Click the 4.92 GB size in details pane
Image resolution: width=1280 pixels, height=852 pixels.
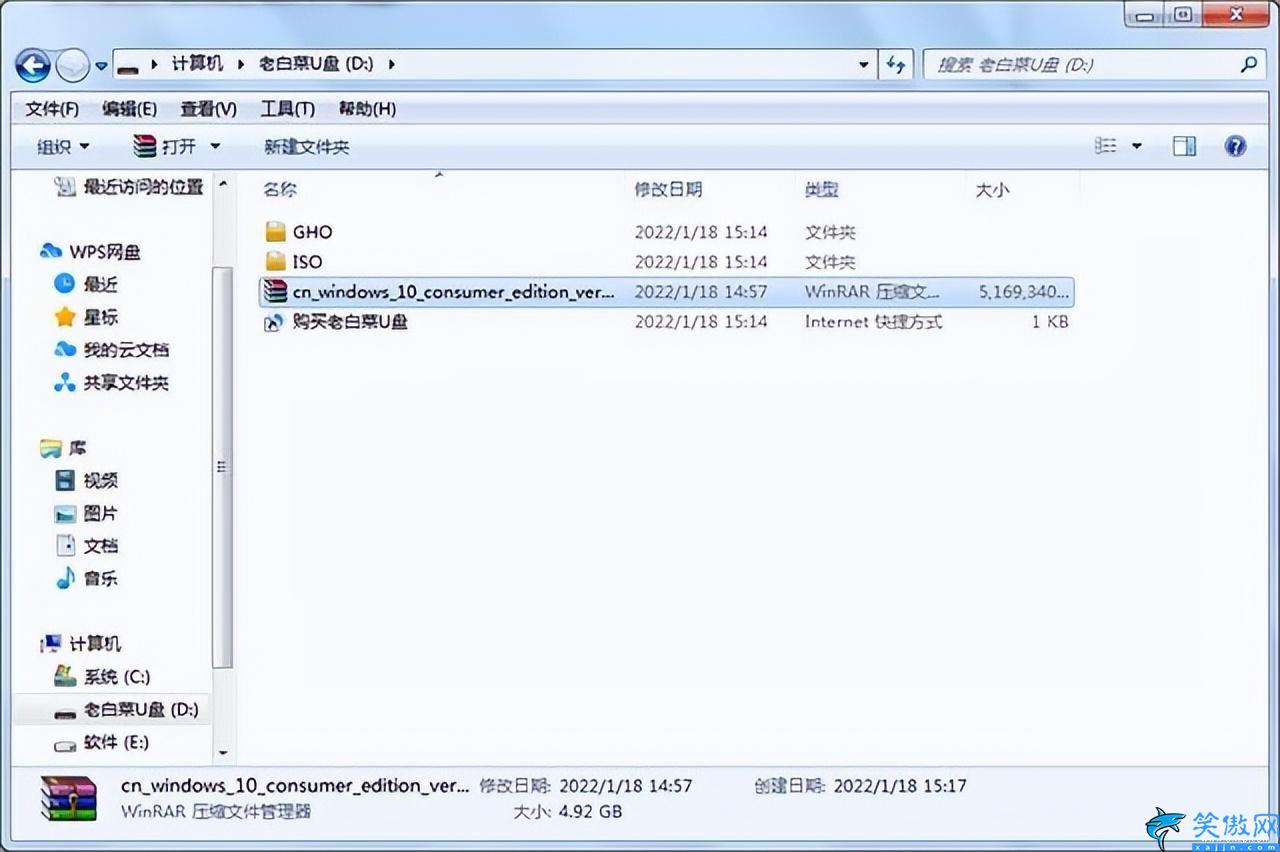tap(590, 811)
